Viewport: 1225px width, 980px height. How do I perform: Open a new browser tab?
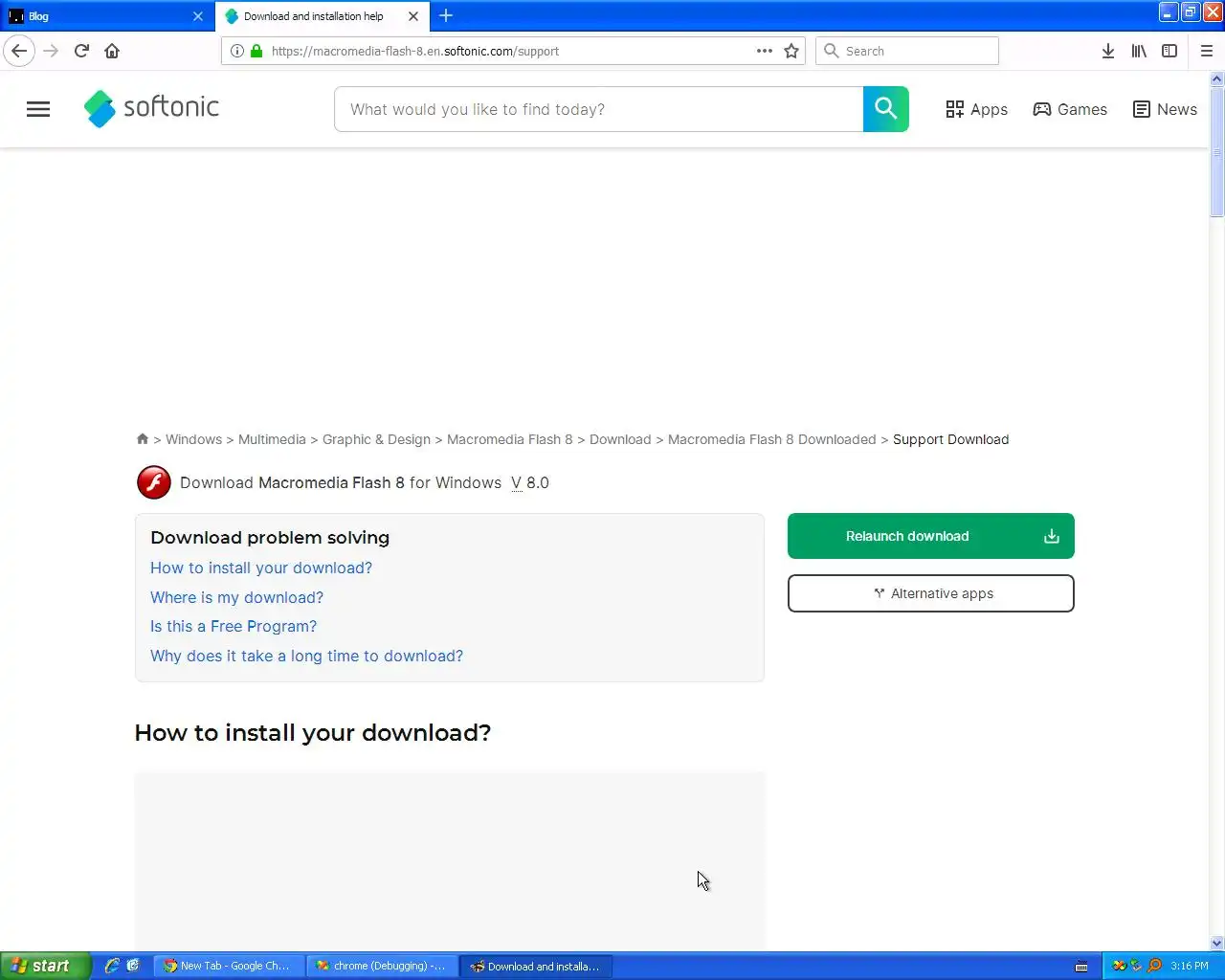tap(446, 15)
